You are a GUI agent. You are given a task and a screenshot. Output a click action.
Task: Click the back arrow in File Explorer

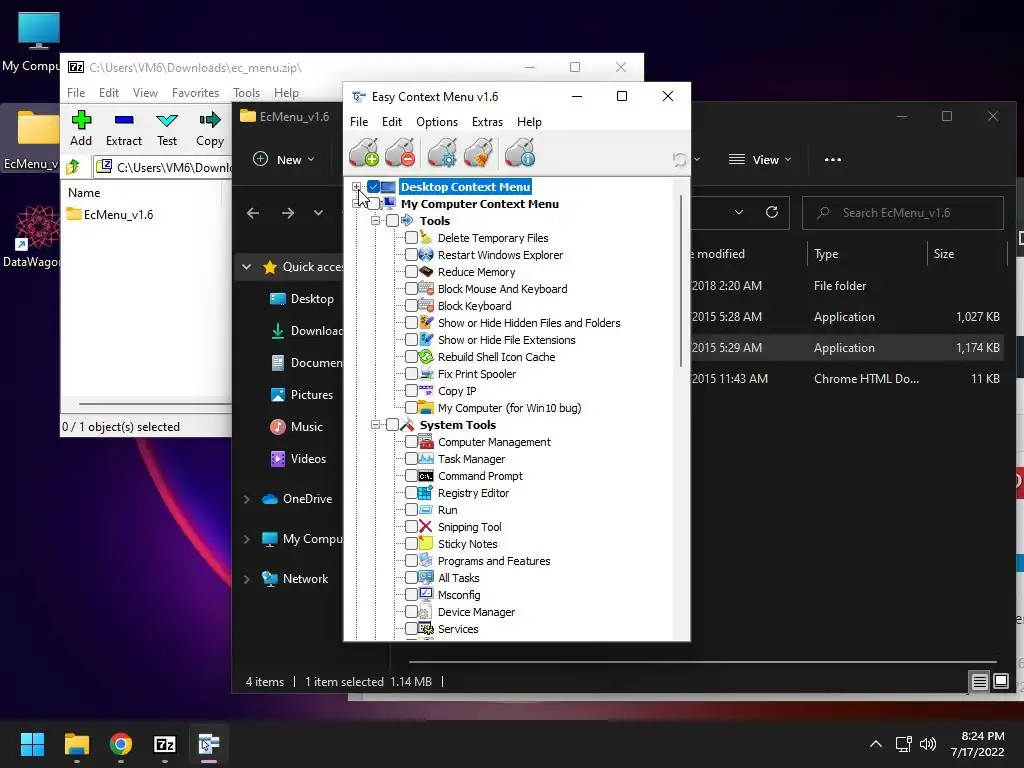pyautogui.click(x=253, y=213)
